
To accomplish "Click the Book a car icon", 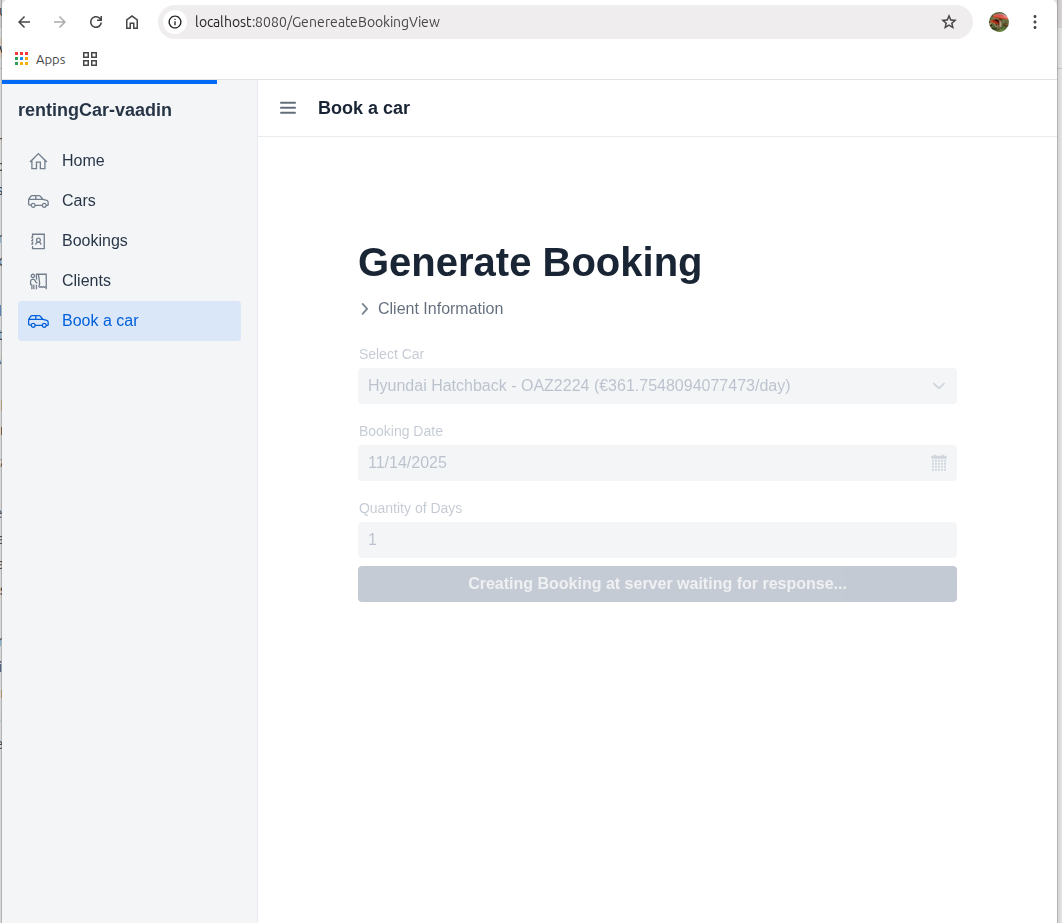I will click(x=38, y=321).
